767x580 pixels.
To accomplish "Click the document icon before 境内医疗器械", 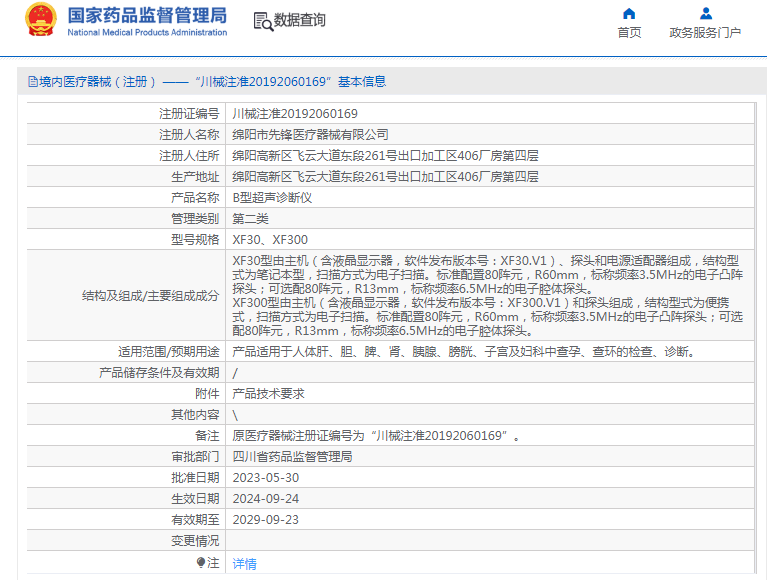I will 33,82.
